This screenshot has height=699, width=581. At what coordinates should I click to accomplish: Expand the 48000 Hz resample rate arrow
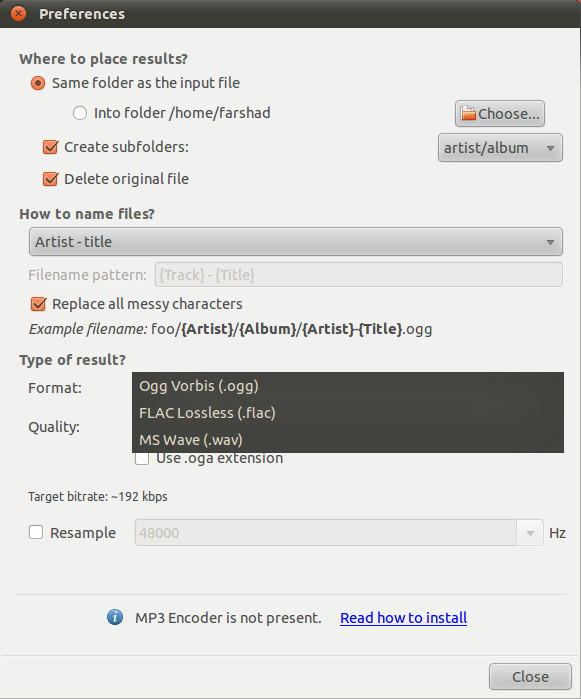point(530,533)
